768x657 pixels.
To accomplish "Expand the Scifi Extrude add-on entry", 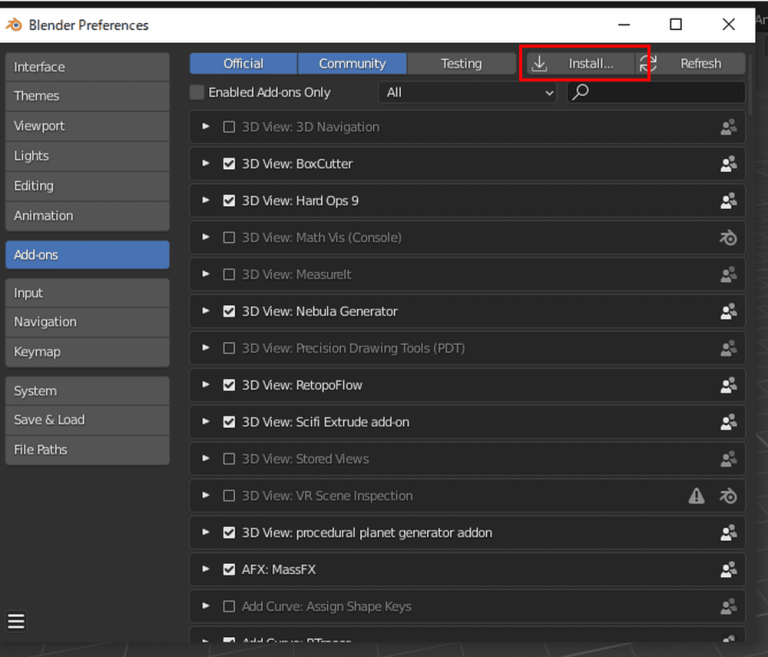I will tap(206, 422).
